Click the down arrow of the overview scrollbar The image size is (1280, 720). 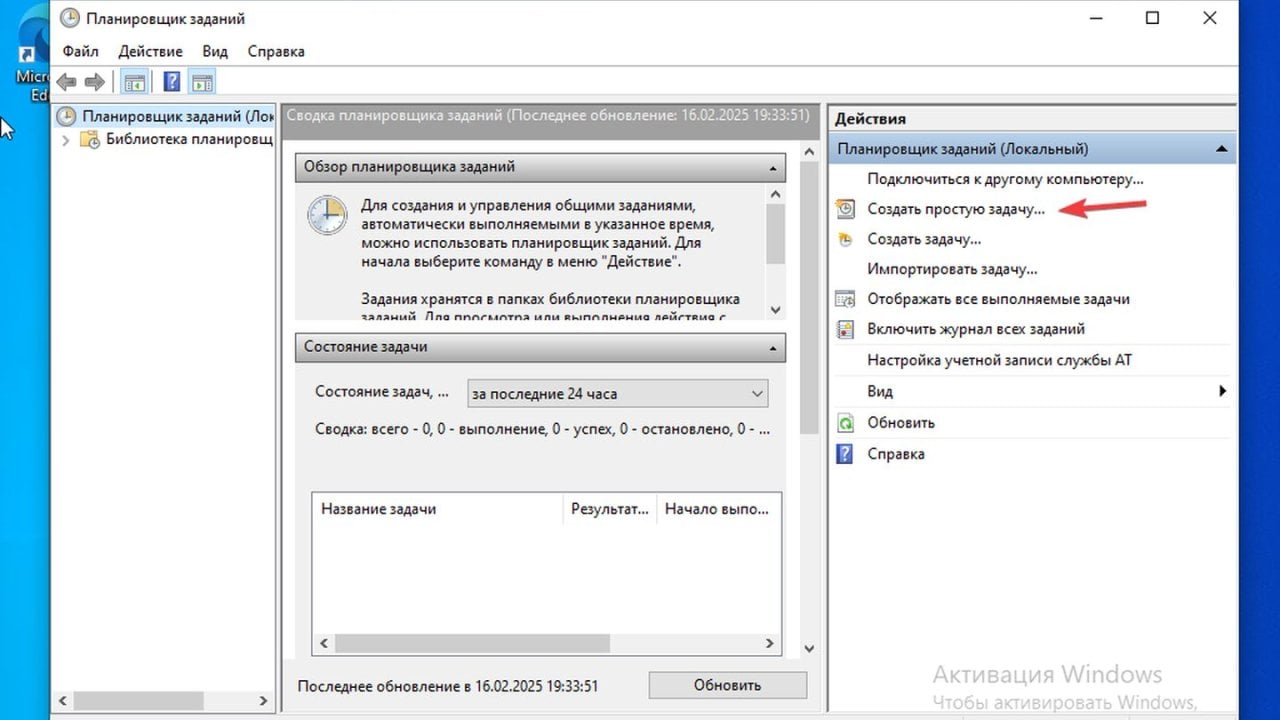tap(775, 311)
